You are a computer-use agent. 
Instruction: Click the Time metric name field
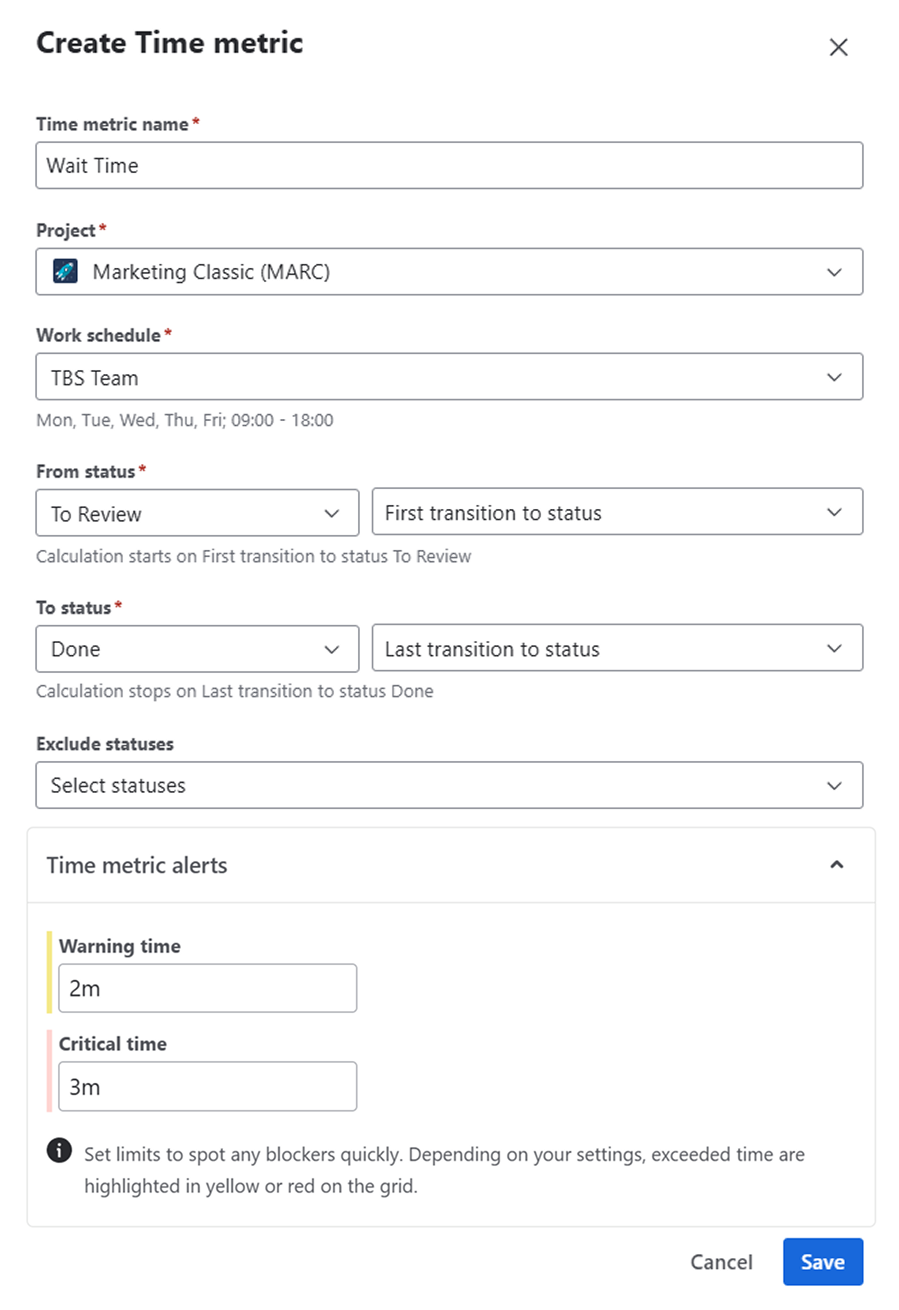(x=449, y=165)
